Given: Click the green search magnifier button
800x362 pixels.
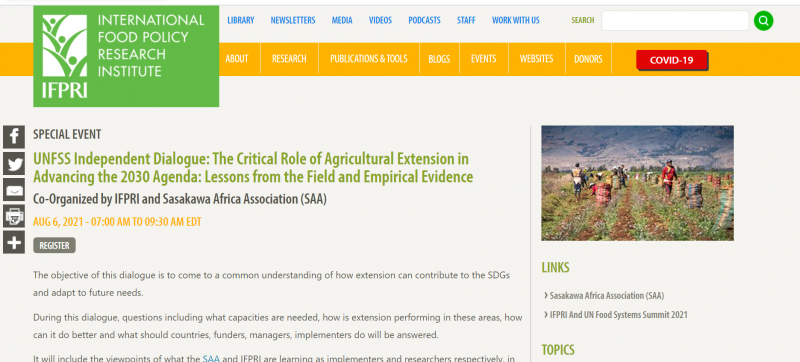Looking at the screenshot, I should (763, 21).
